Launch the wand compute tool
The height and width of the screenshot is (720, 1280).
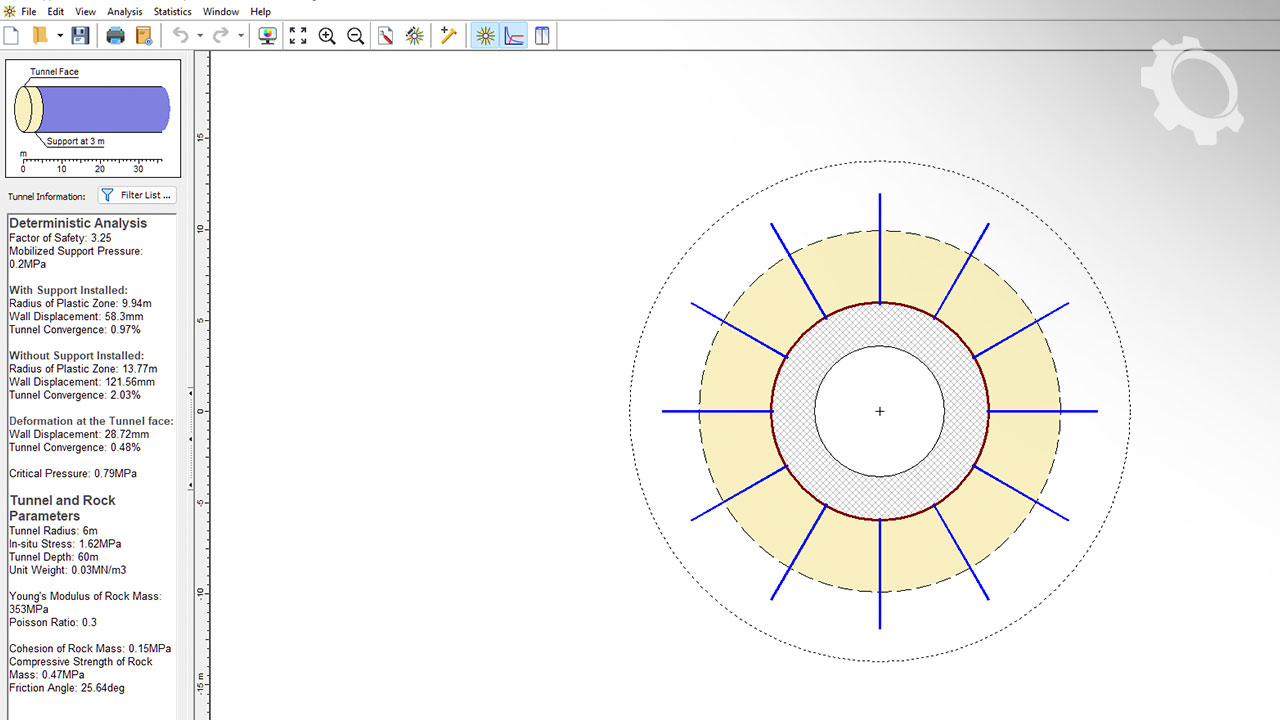coord(449,36)
